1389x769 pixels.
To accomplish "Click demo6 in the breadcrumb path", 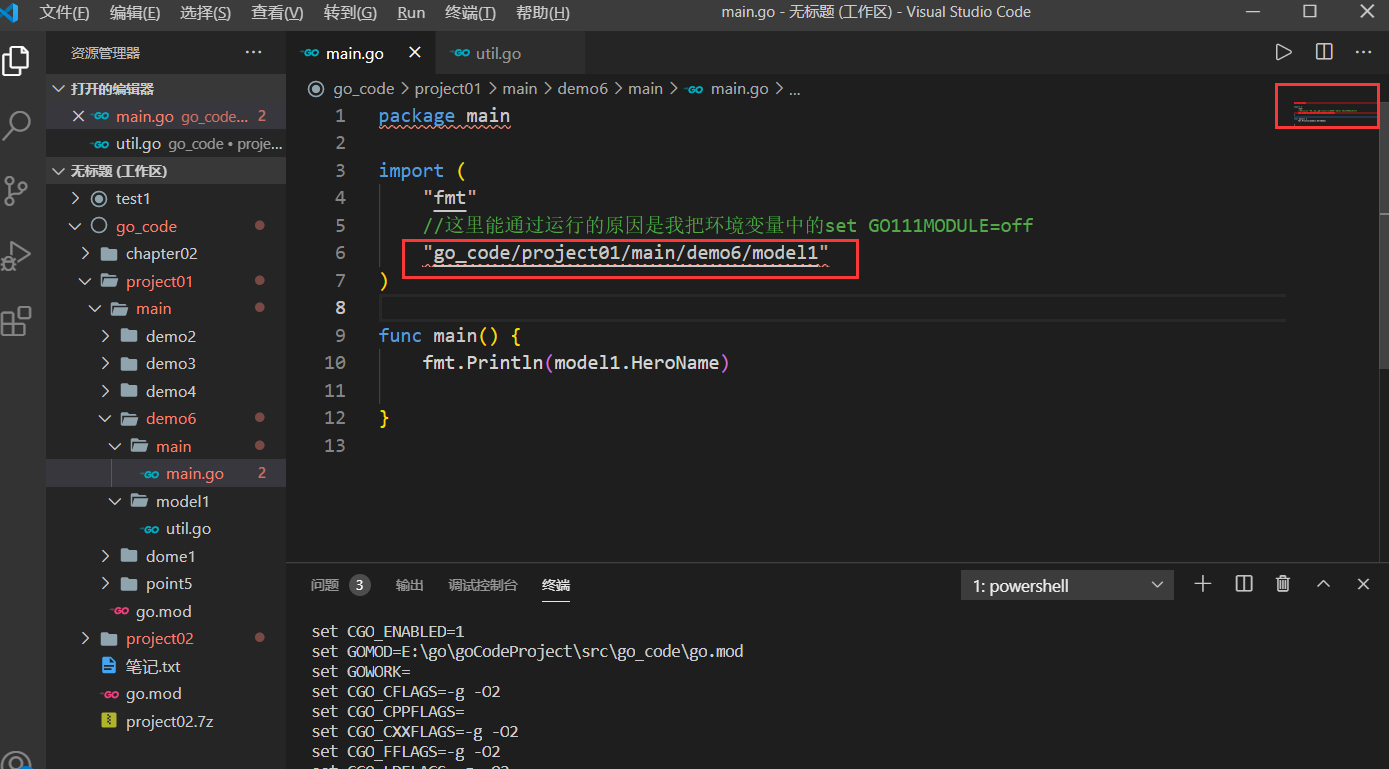I will tap(583, 89).
